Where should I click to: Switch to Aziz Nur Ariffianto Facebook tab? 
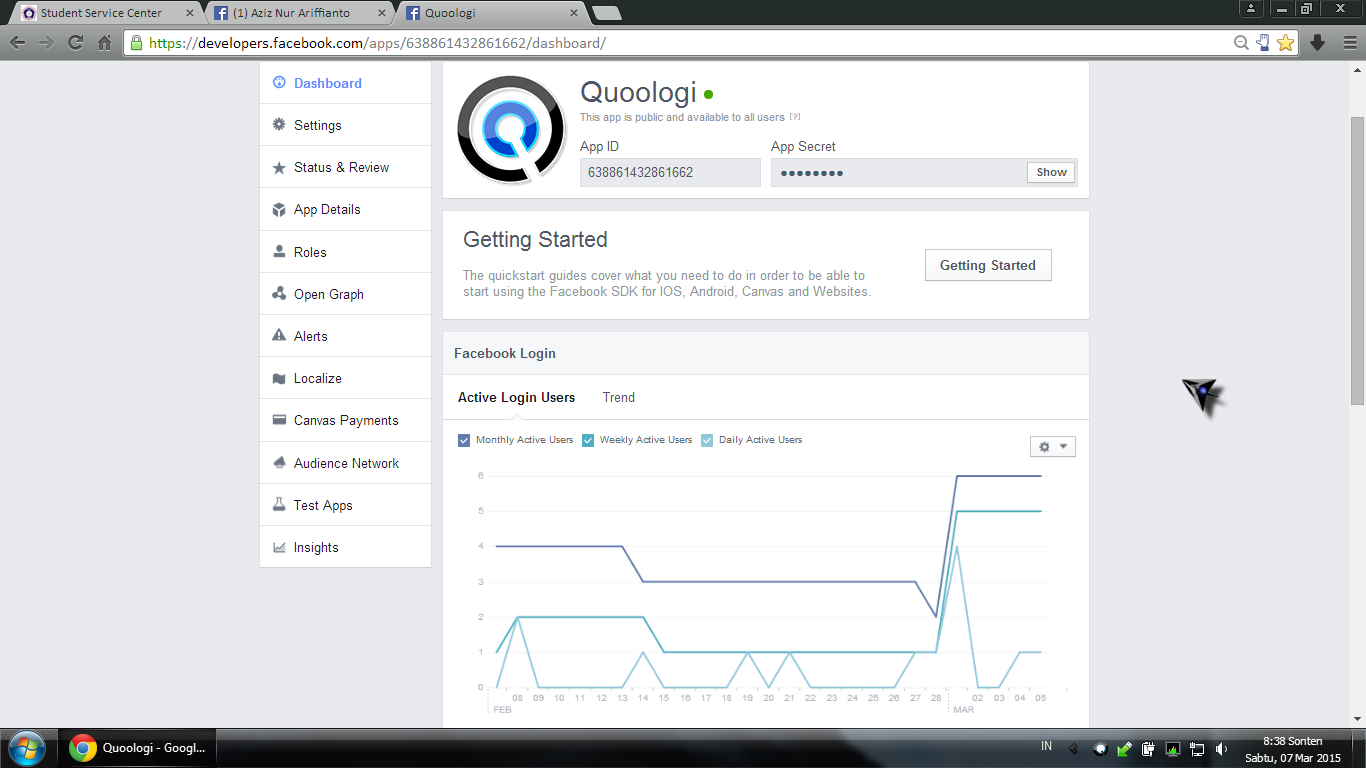298,13
